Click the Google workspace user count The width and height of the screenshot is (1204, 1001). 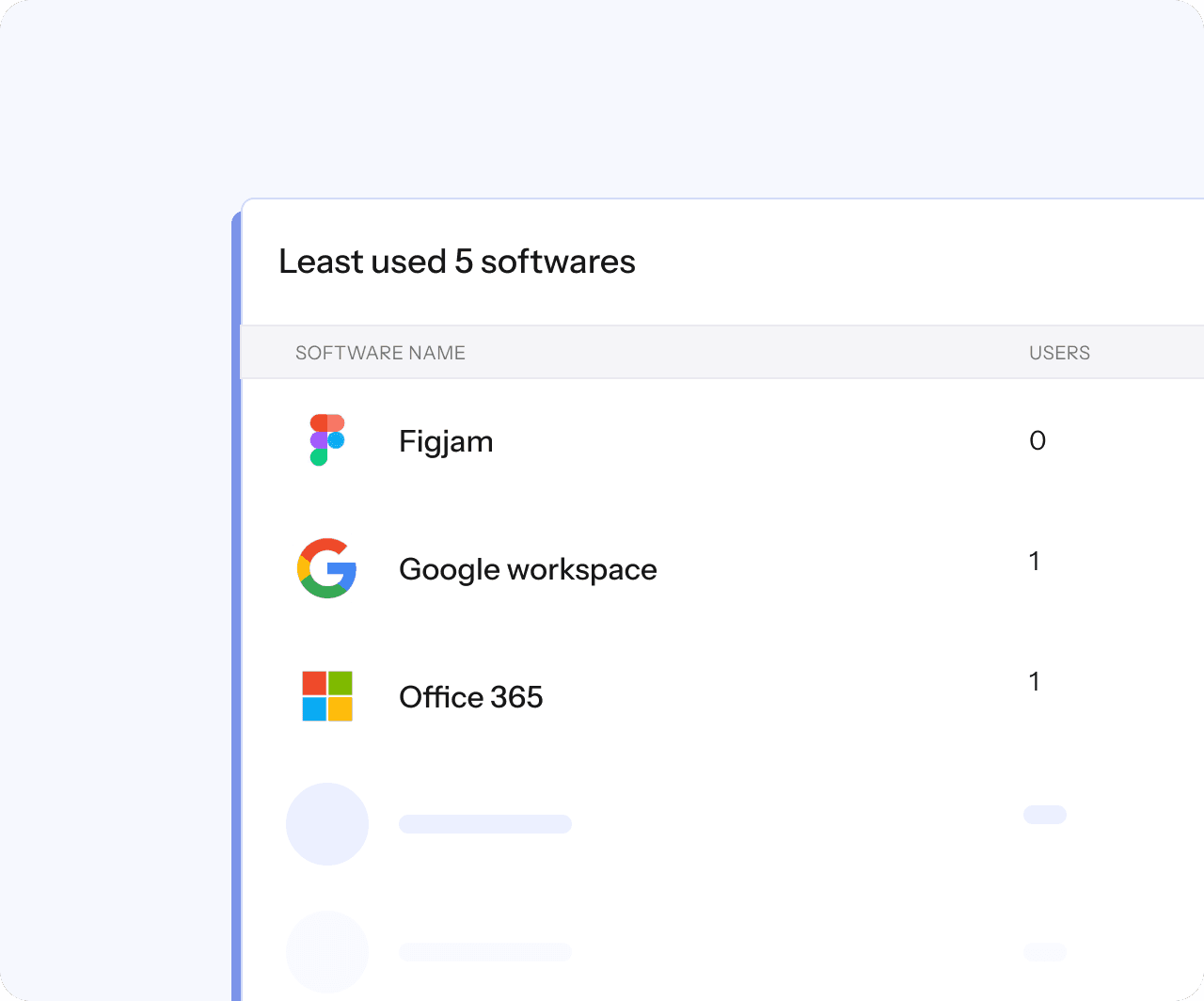point(1035,562)
